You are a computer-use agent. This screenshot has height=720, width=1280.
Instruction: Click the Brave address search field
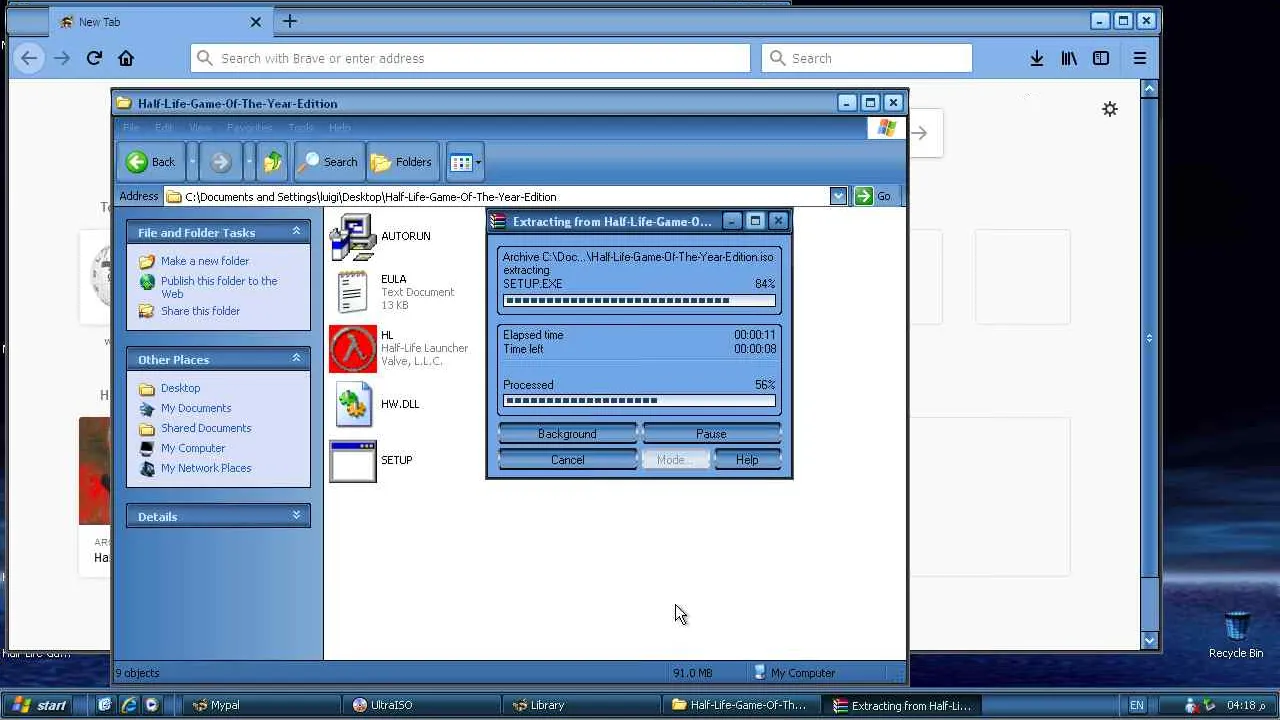pyautogui.click(x=470, y=58)
